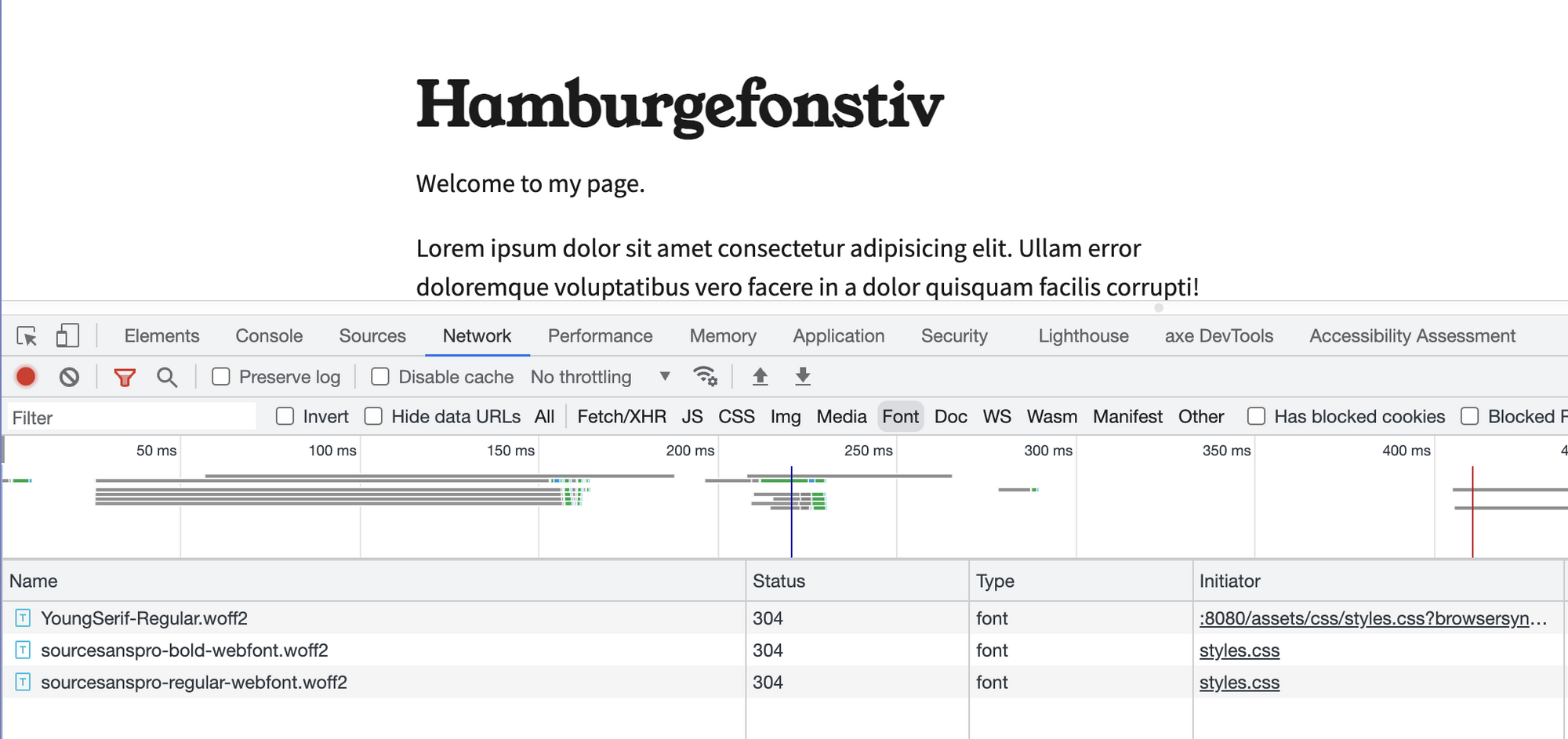
Task: Click the blue DOMContentLoaded line in timeline
Action: coord(792,512)
